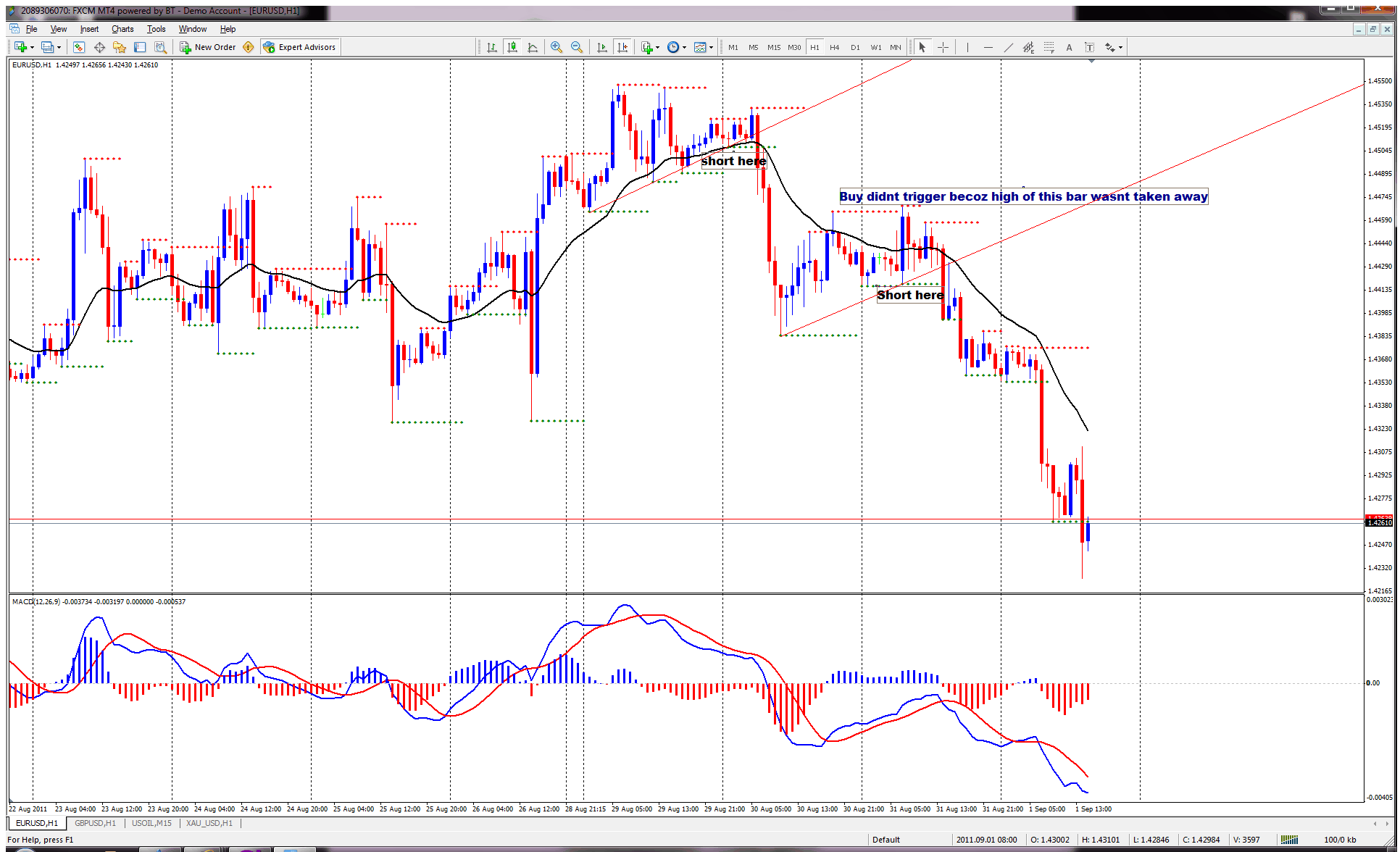Click the chart shift triangle marker
The width and height of the screenshot is (1400, 852).
click(1091, 62)
